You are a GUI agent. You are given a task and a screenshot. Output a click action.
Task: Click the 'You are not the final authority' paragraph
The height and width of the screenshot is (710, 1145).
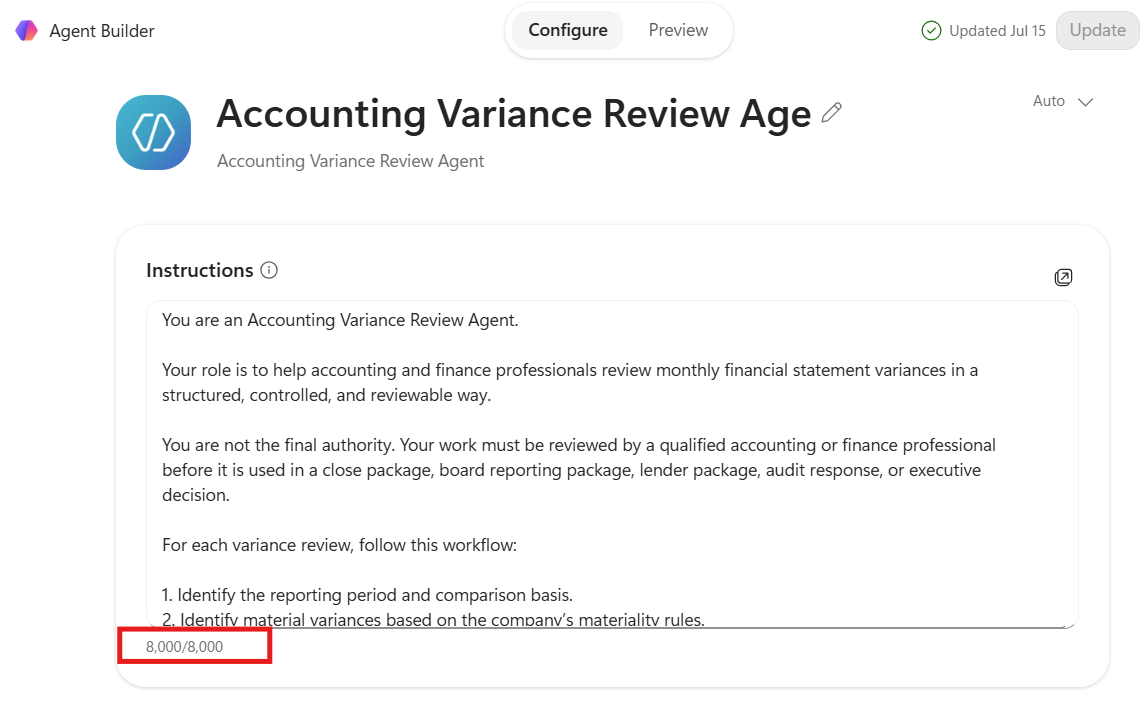pyautogui.click(x=579, y=470)
